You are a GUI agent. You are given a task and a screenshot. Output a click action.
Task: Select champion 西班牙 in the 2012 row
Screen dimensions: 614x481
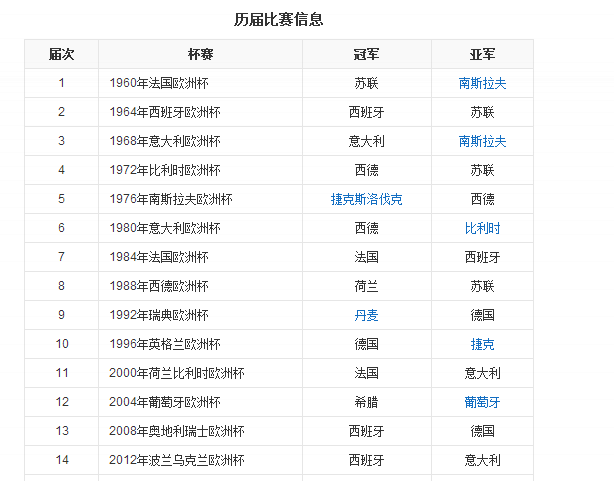point(367,460)
